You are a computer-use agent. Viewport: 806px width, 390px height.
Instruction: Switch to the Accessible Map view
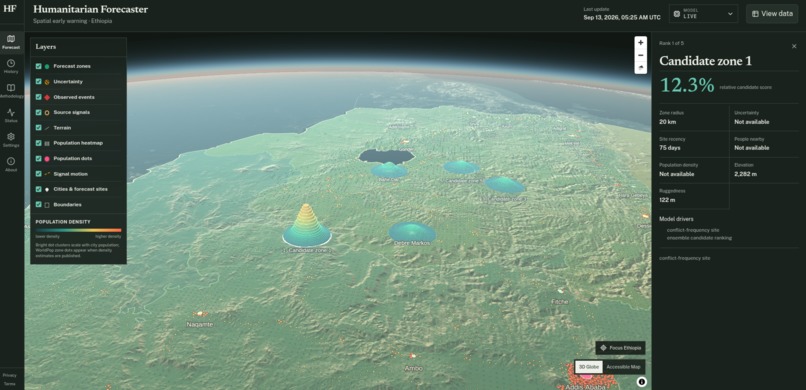click(x=623, y=367)
